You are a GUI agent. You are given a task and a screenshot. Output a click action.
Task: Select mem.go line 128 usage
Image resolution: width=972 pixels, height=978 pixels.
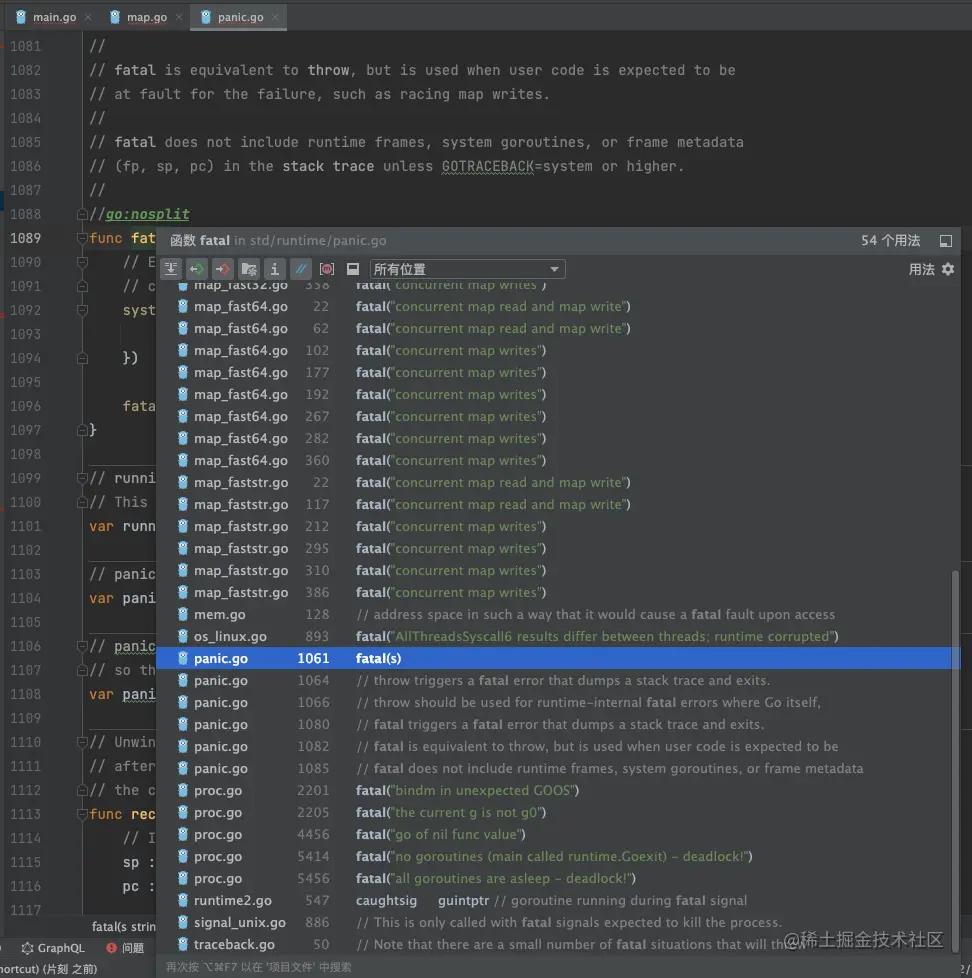(554, 614)
